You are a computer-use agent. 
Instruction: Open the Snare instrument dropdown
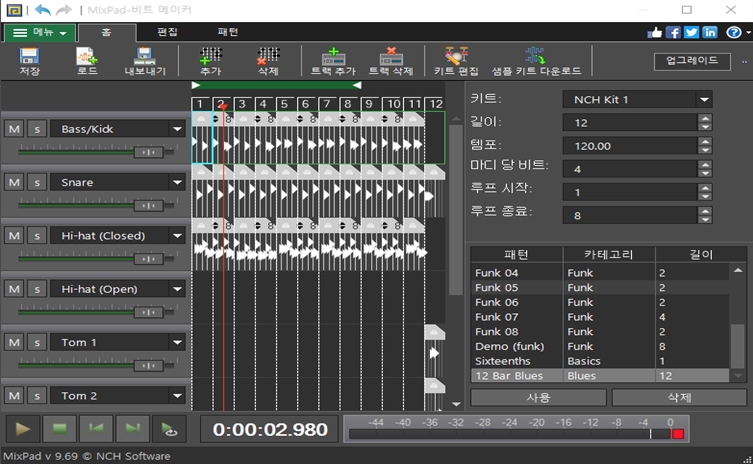[x=177, y=182]
